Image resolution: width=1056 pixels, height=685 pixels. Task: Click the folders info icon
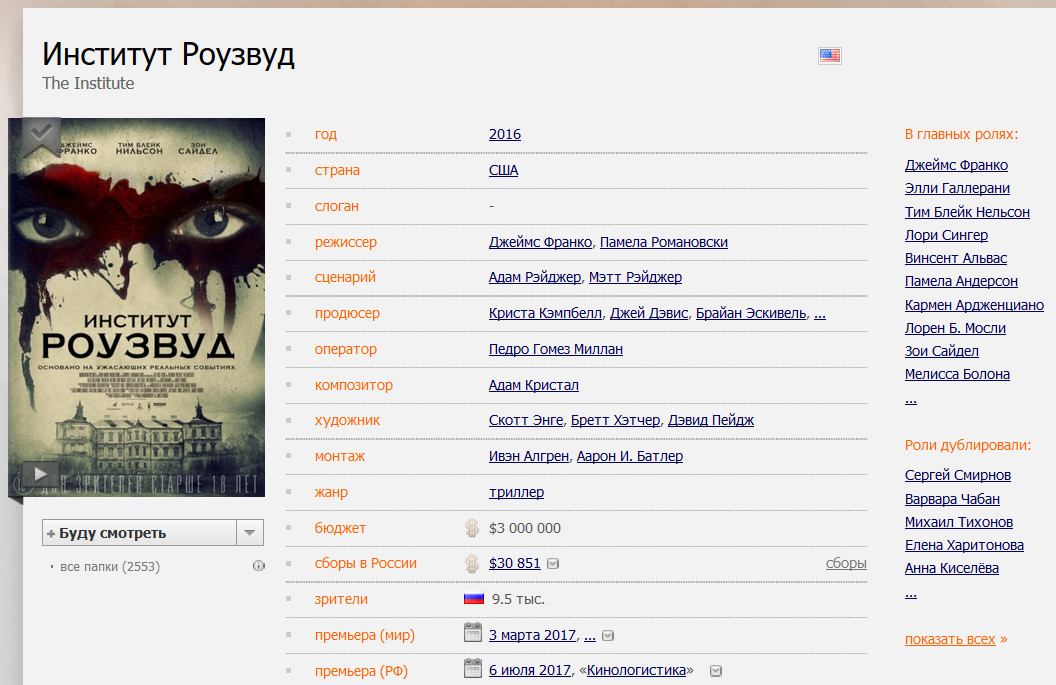258,566
